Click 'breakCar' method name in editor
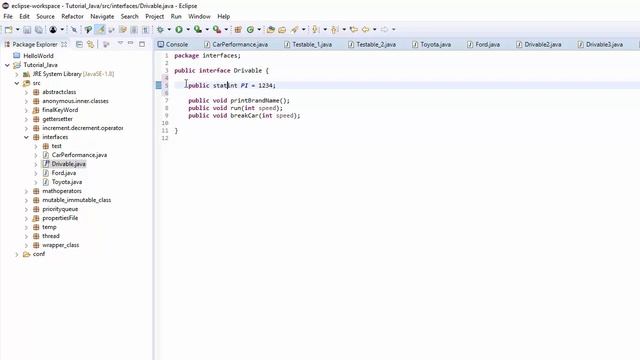The width and height of the screenshot is (640, 360). coord(244,116)
